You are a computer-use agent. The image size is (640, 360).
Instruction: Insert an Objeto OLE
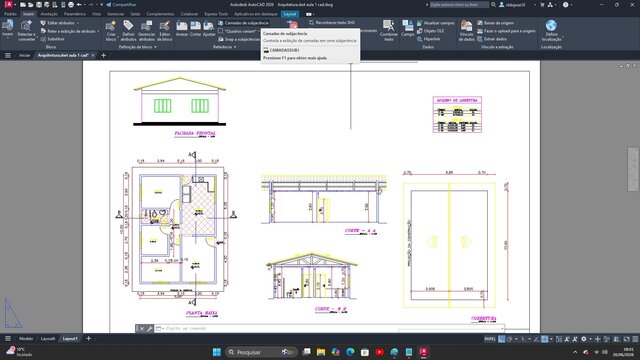click(x=431, y=31)
